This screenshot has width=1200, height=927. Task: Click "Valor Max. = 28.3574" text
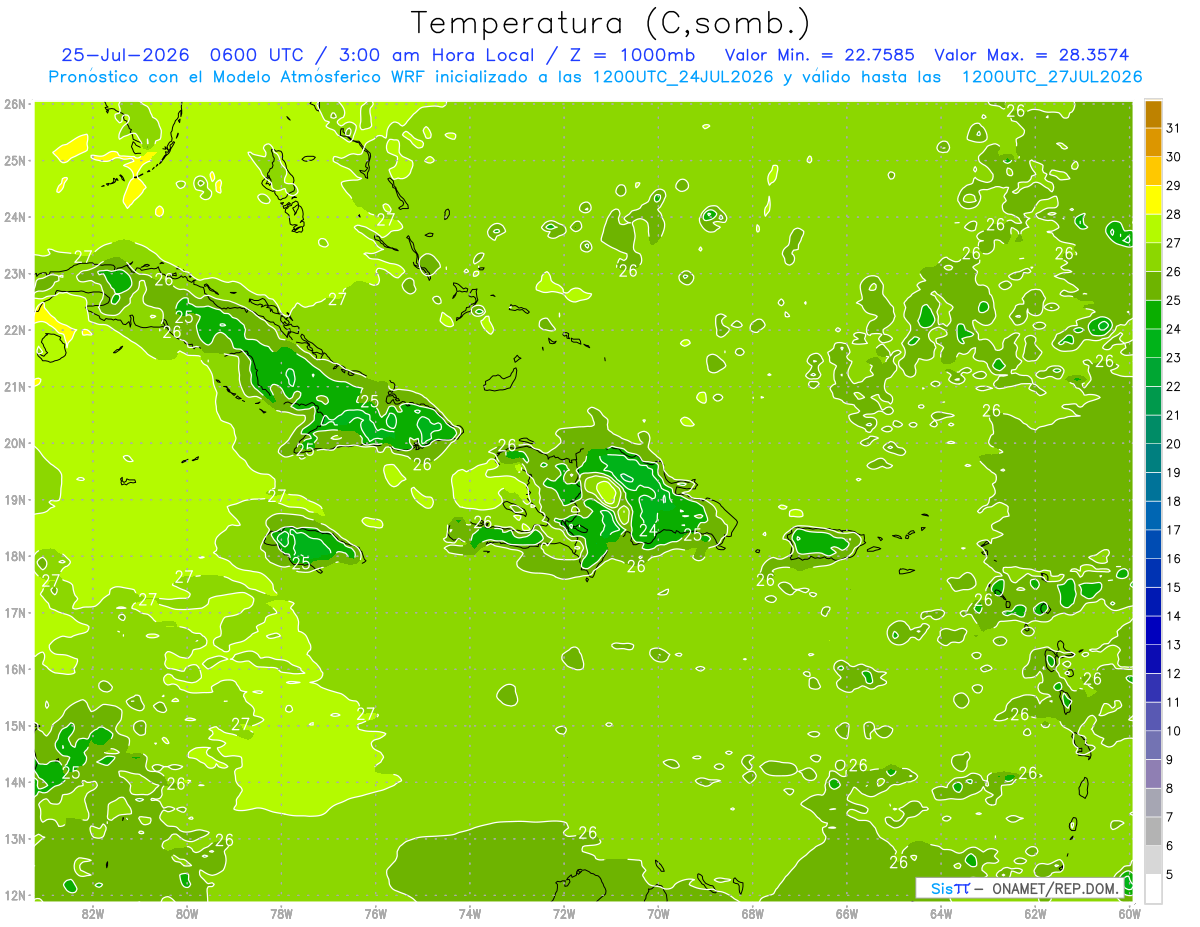[1034, 55]
